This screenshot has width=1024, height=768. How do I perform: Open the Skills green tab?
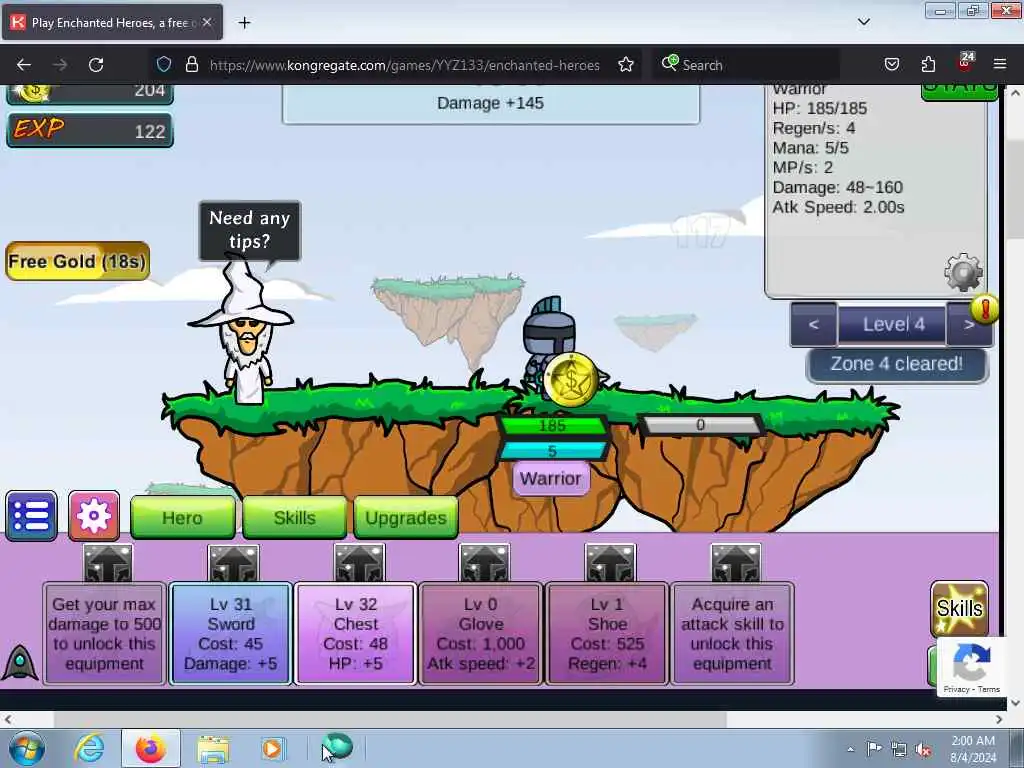tap(295, 518)
